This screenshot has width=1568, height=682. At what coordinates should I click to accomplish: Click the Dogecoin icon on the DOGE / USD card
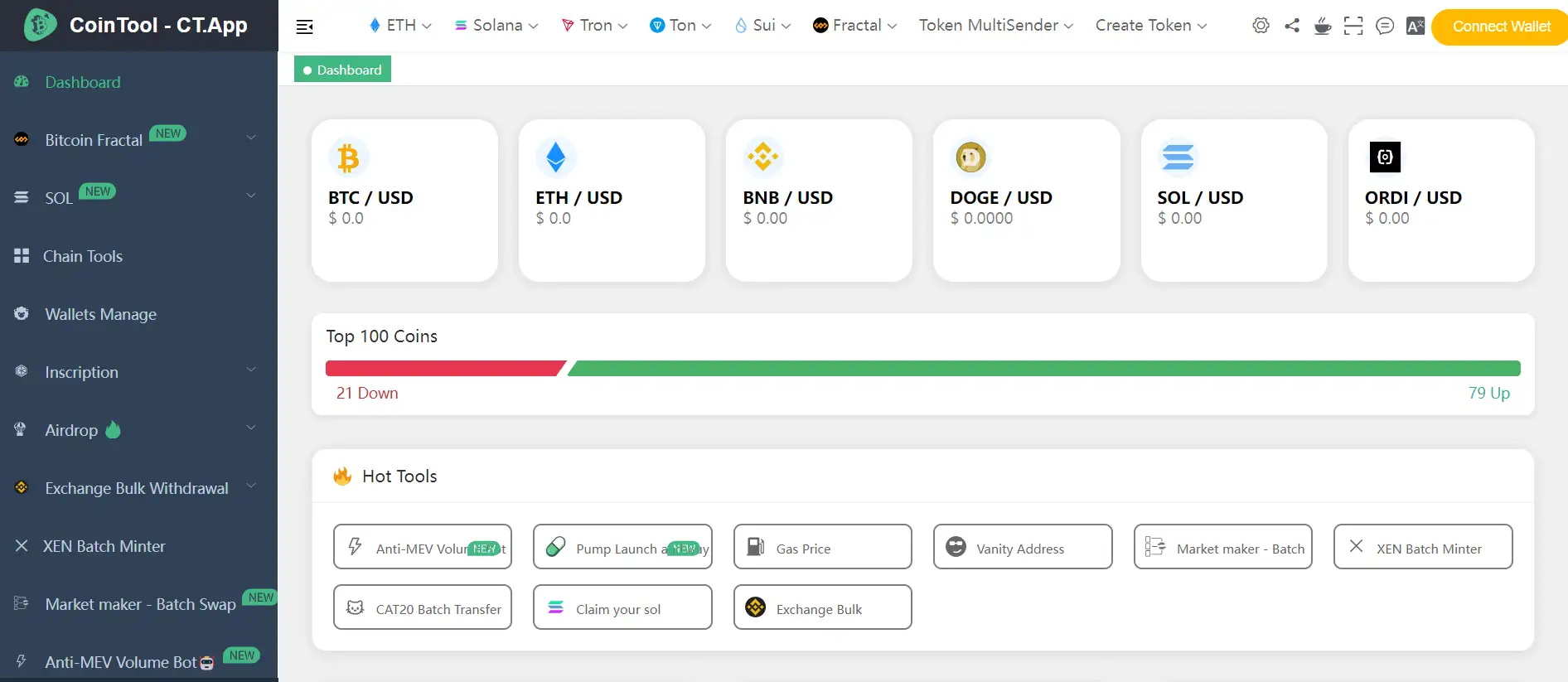pyautogui.click(x=970, y=157)
